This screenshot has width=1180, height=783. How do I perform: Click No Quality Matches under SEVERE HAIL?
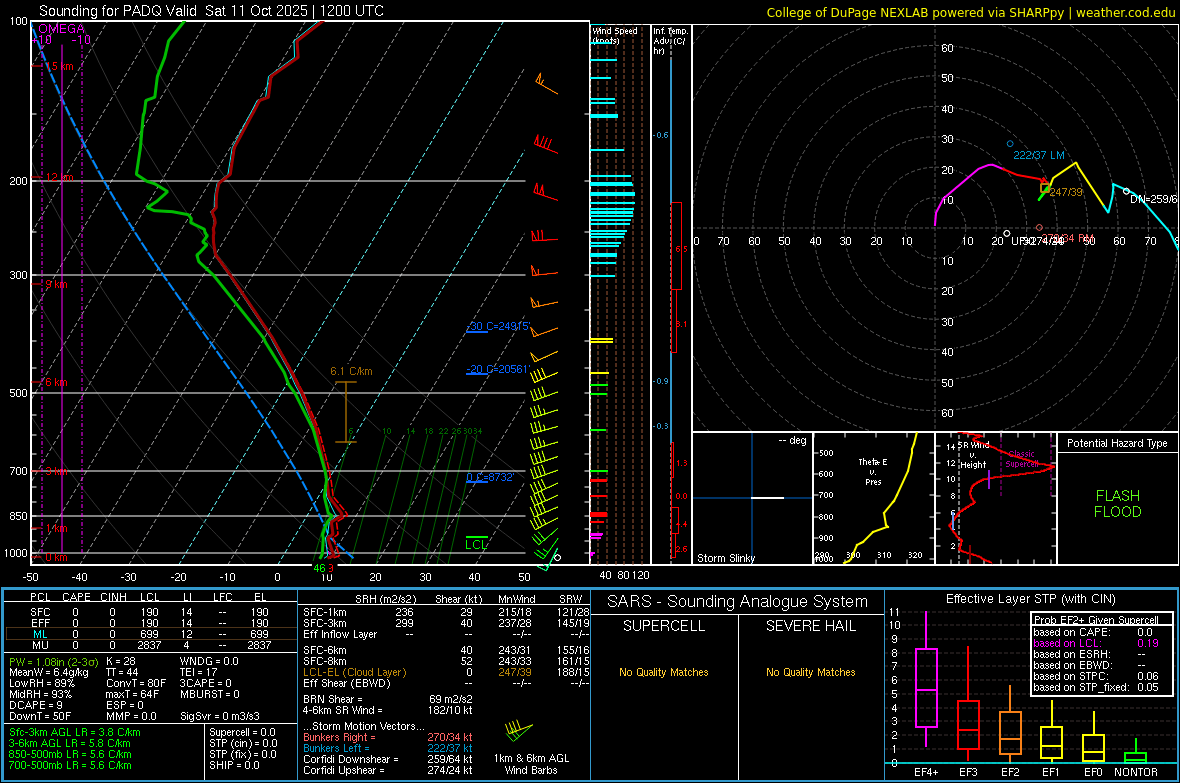tap(810, 672)
